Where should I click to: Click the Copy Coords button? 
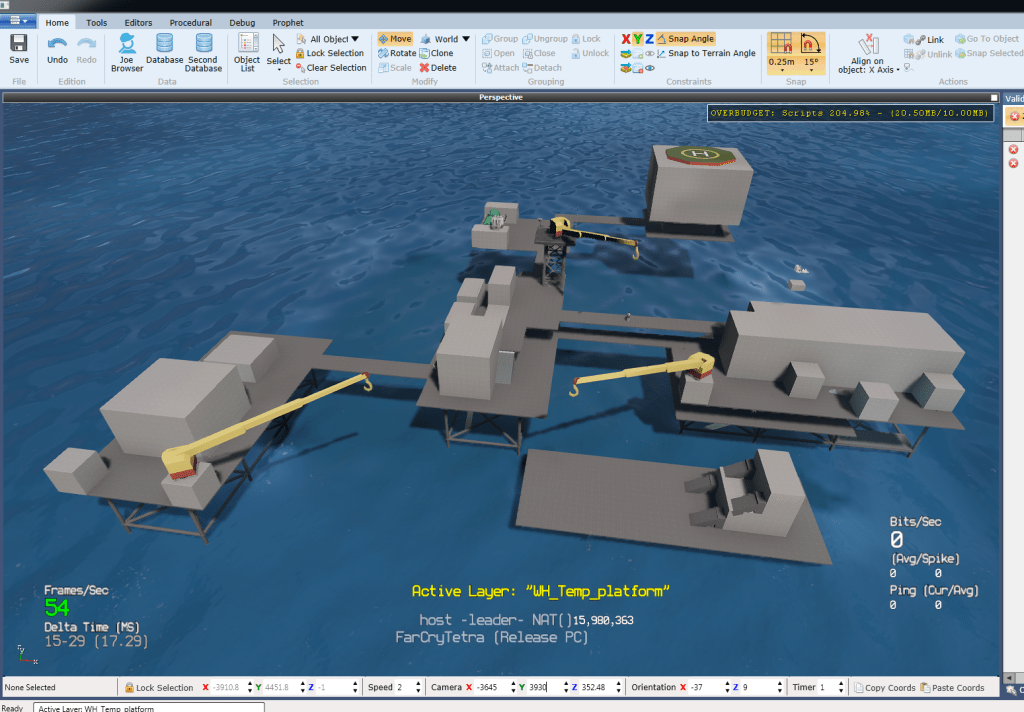point(883,688)
